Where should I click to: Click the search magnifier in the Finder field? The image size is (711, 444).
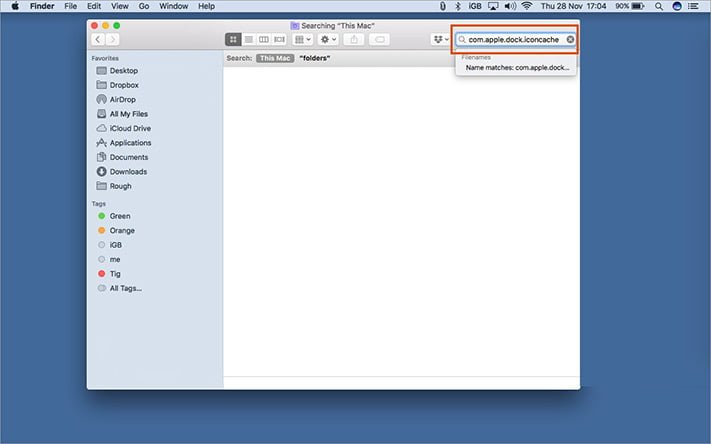point(462,40)
